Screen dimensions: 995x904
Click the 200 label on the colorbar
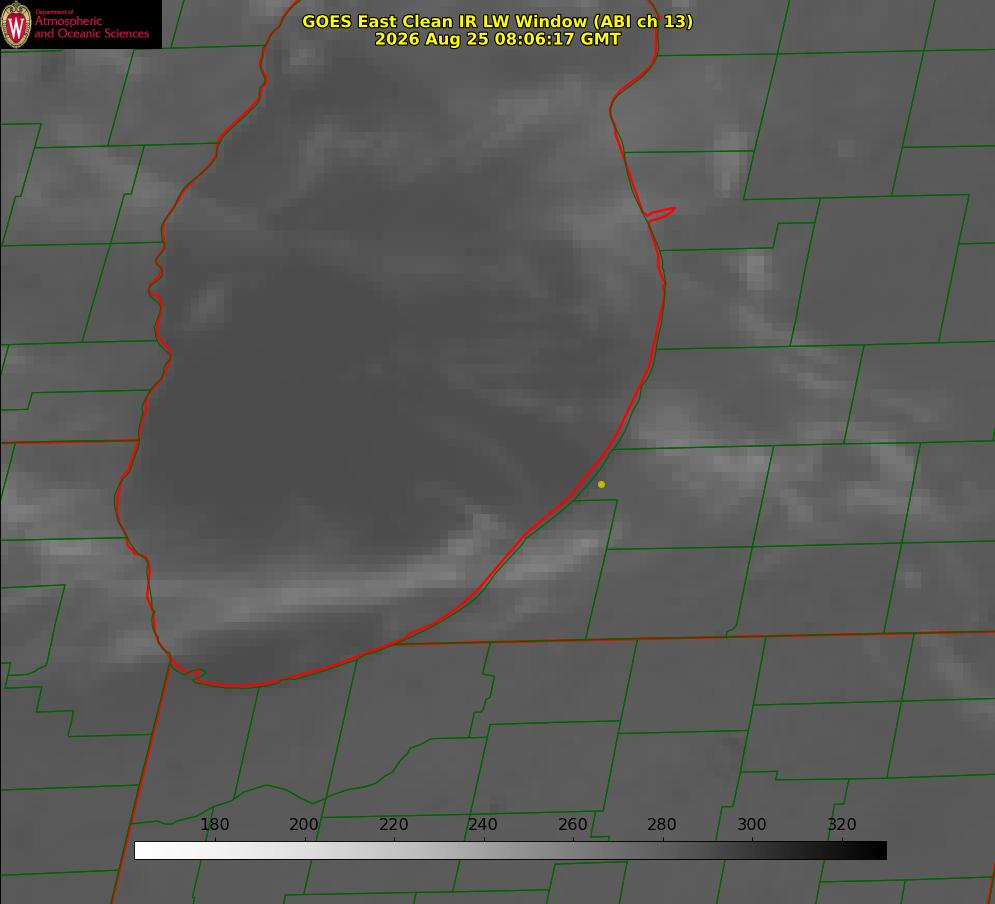point(304,824)
